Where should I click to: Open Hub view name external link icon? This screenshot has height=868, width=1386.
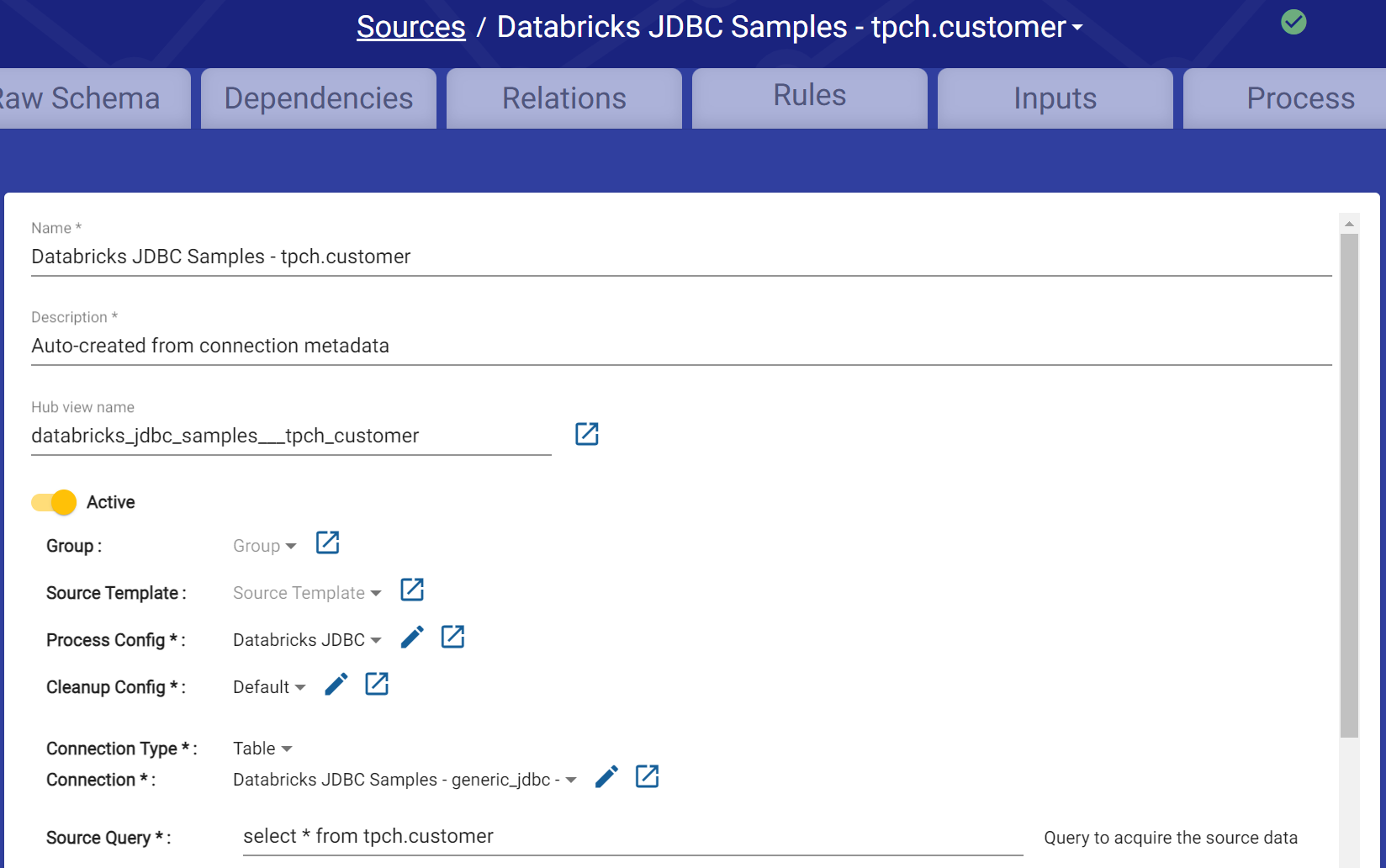tap(586, 434)
